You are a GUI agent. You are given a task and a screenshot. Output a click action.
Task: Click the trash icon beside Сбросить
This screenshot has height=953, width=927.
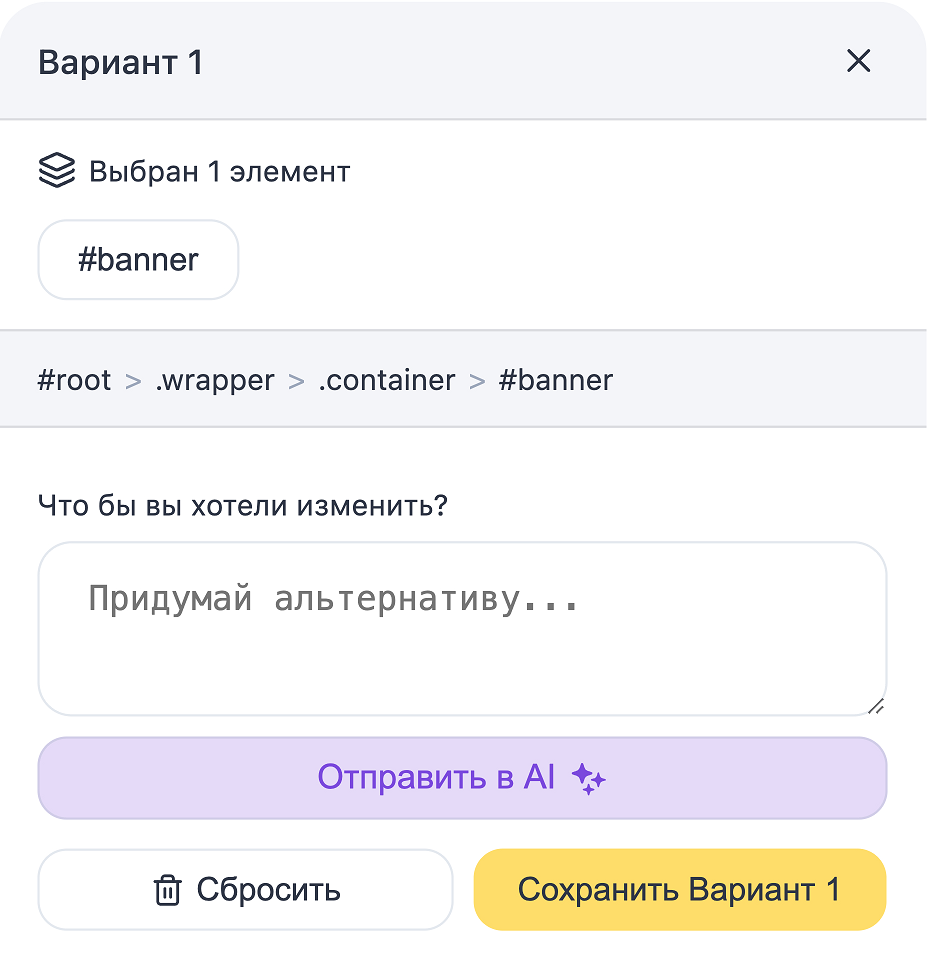[167, 890]
